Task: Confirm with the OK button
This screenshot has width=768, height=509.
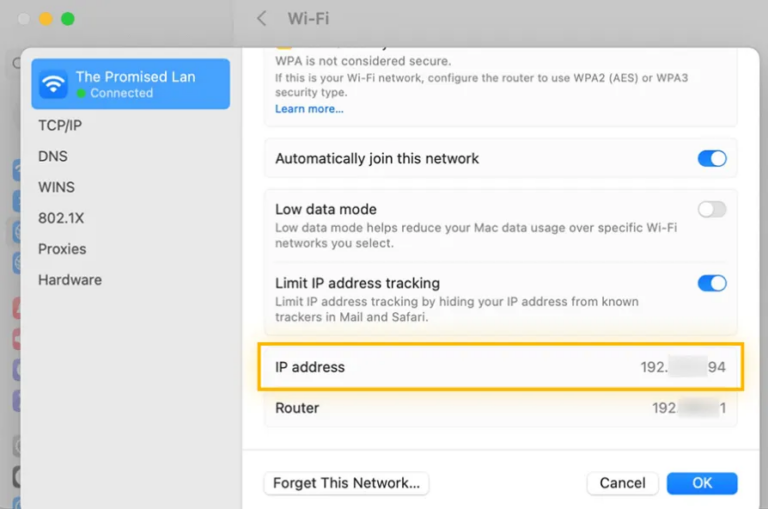Action: coord(702,483)
